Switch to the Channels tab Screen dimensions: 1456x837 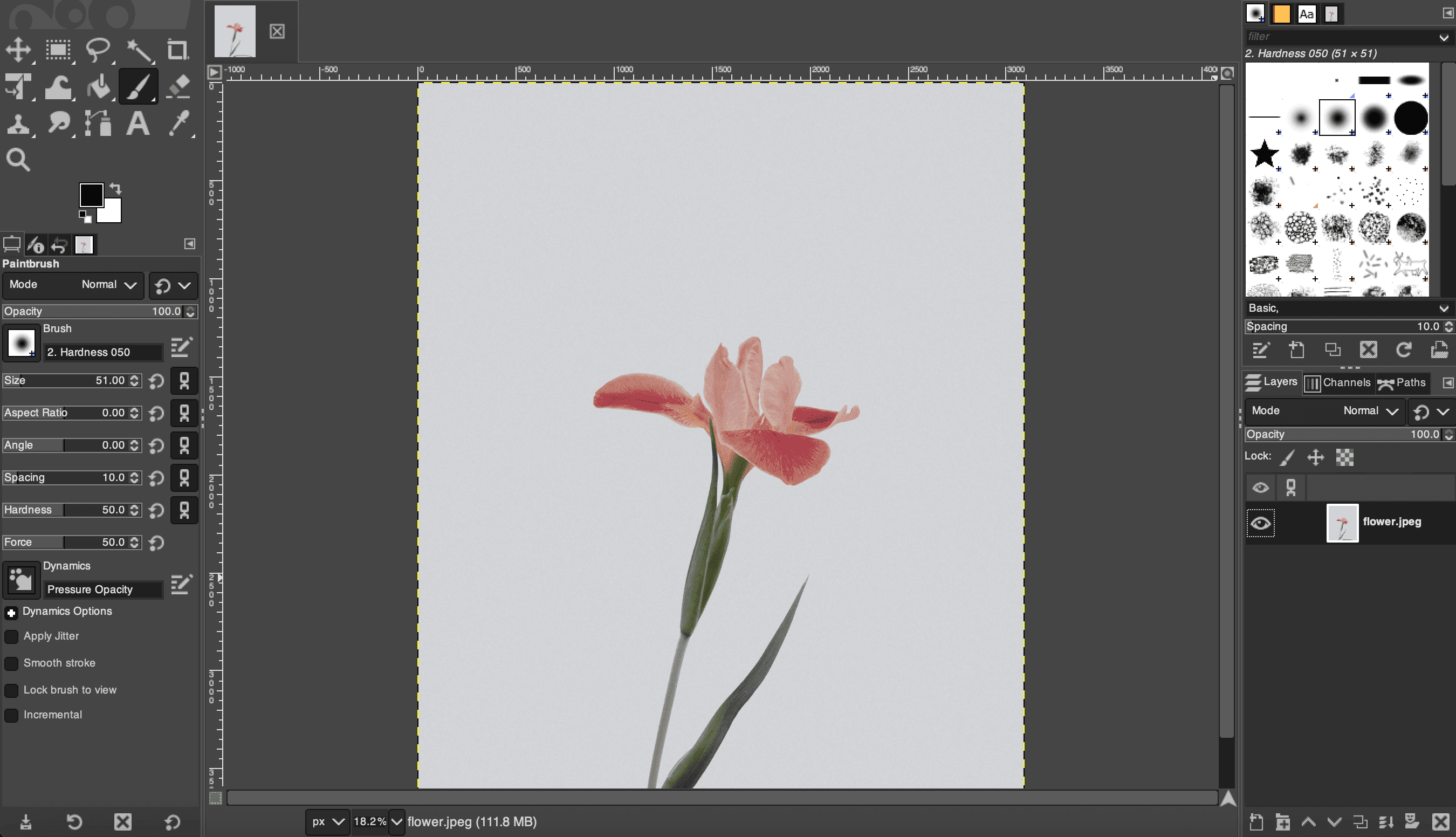pyautogui.click(x=1340, y=382)
